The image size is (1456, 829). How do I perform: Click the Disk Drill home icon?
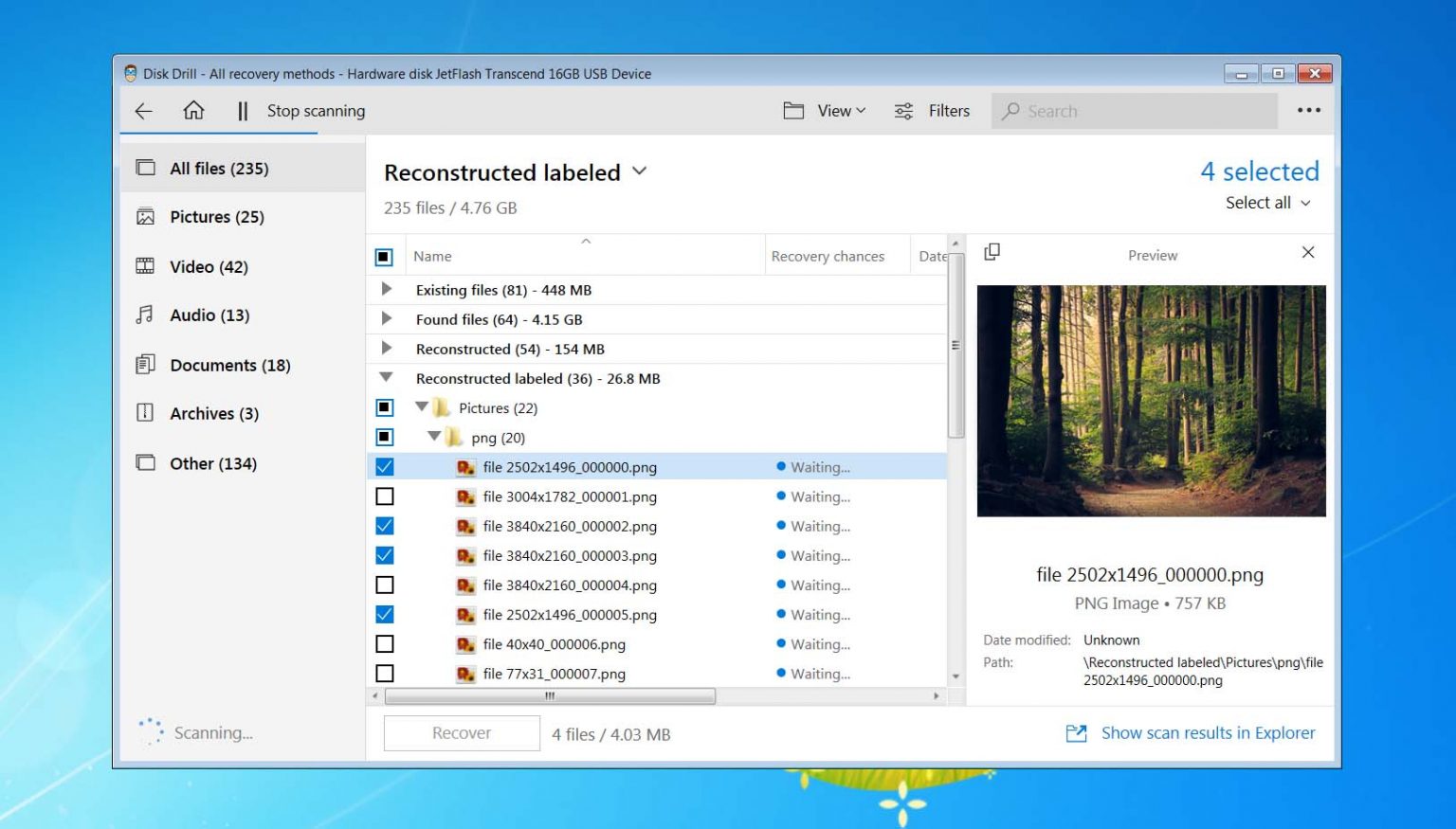[193, 111]
